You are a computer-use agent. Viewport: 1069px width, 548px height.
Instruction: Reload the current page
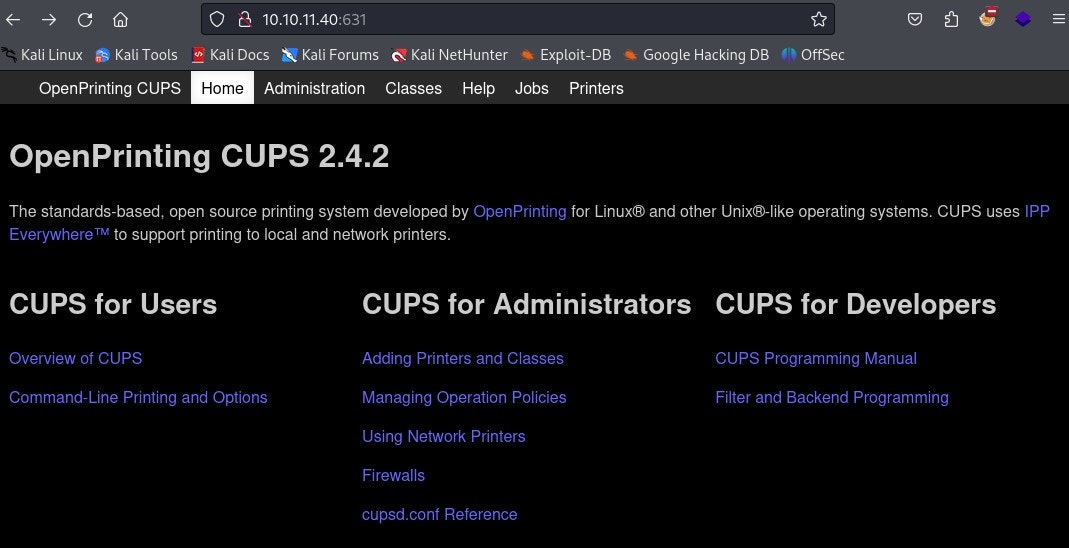[85, 20]
